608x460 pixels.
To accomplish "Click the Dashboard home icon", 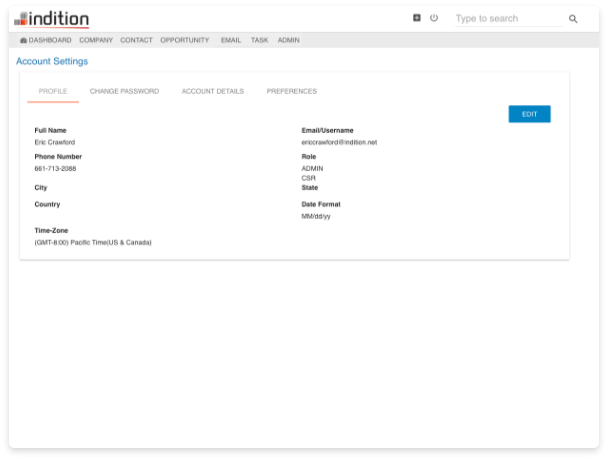I will point(23,41).
